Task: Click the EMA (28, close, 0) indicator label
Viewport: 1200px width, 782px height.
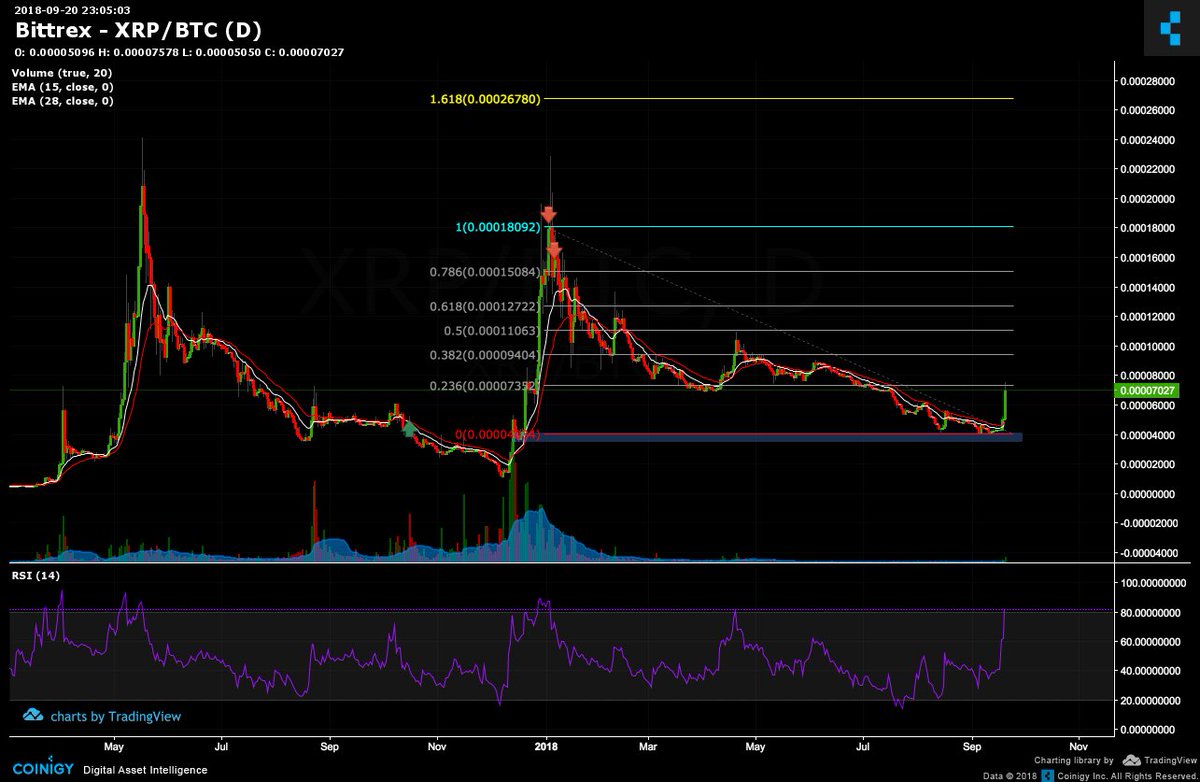Action: point(62,101)
